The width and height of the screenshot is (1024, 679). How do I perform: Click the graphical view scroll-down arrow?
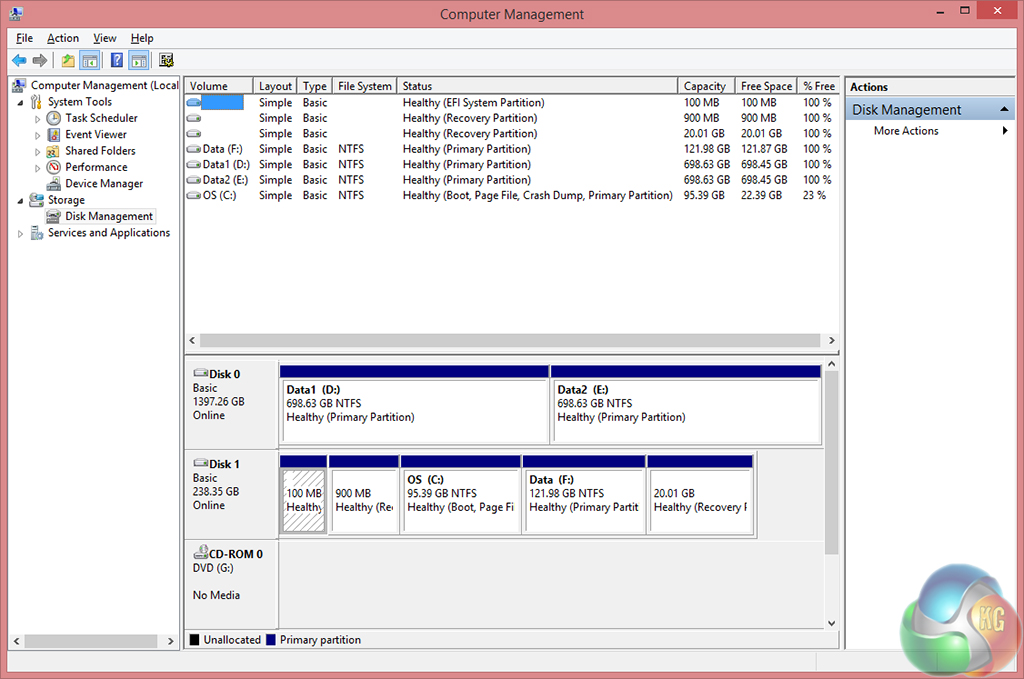[831, 623]
